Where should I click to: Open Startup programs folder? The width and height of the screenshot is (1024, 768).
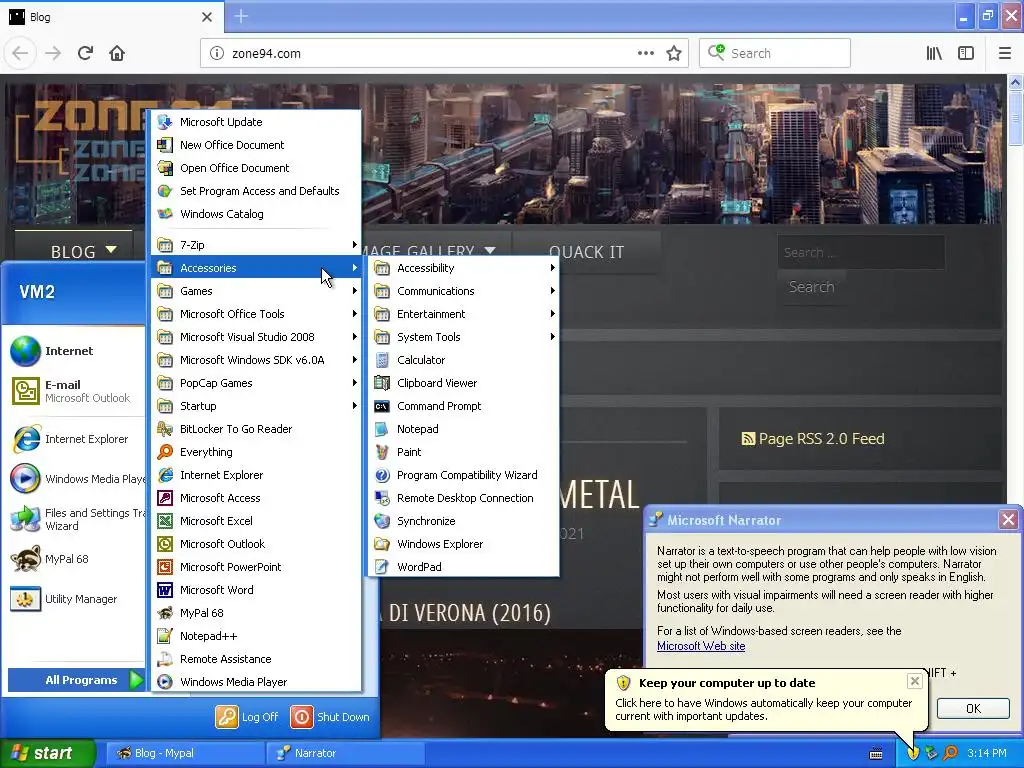pos(256,406)
